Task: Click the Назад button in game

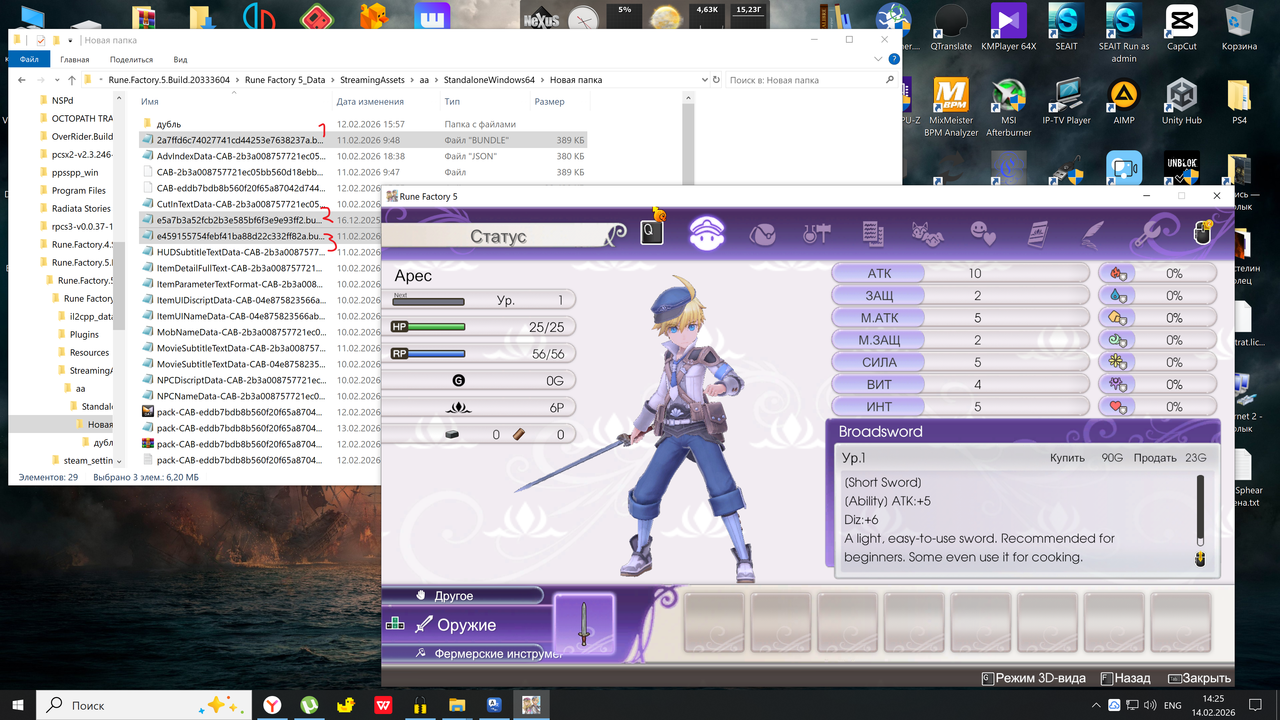Action: (x=1124, y=678)
